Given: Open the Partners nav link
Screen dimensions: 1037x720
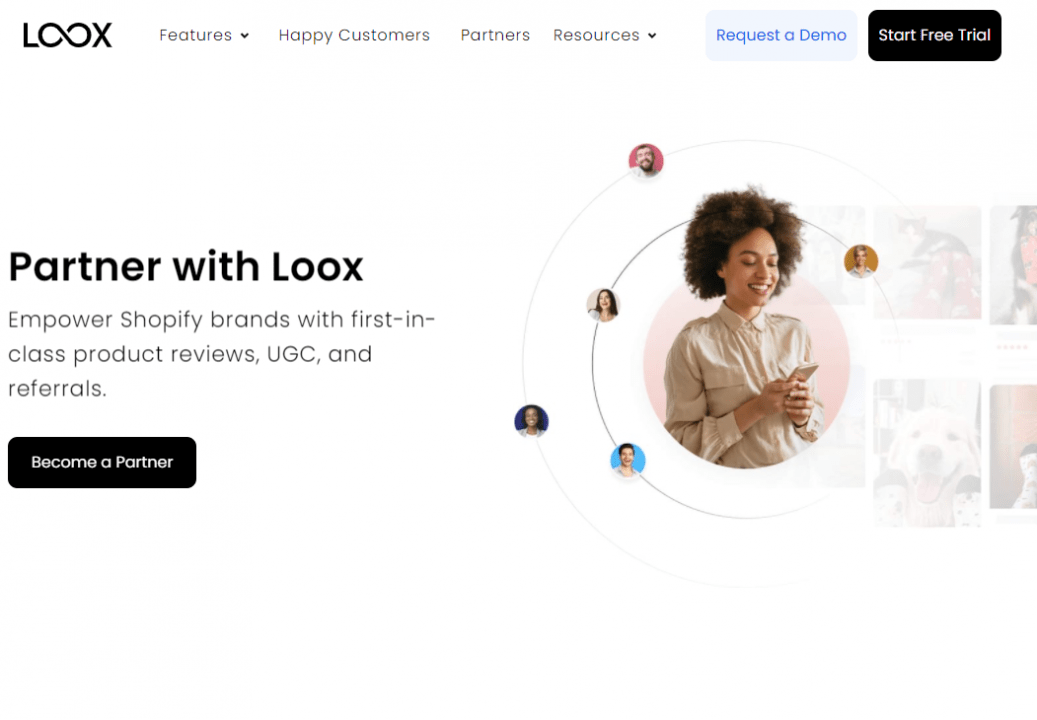Looking at the screenshot, I should pyautogui.click(x=495, y=35).
